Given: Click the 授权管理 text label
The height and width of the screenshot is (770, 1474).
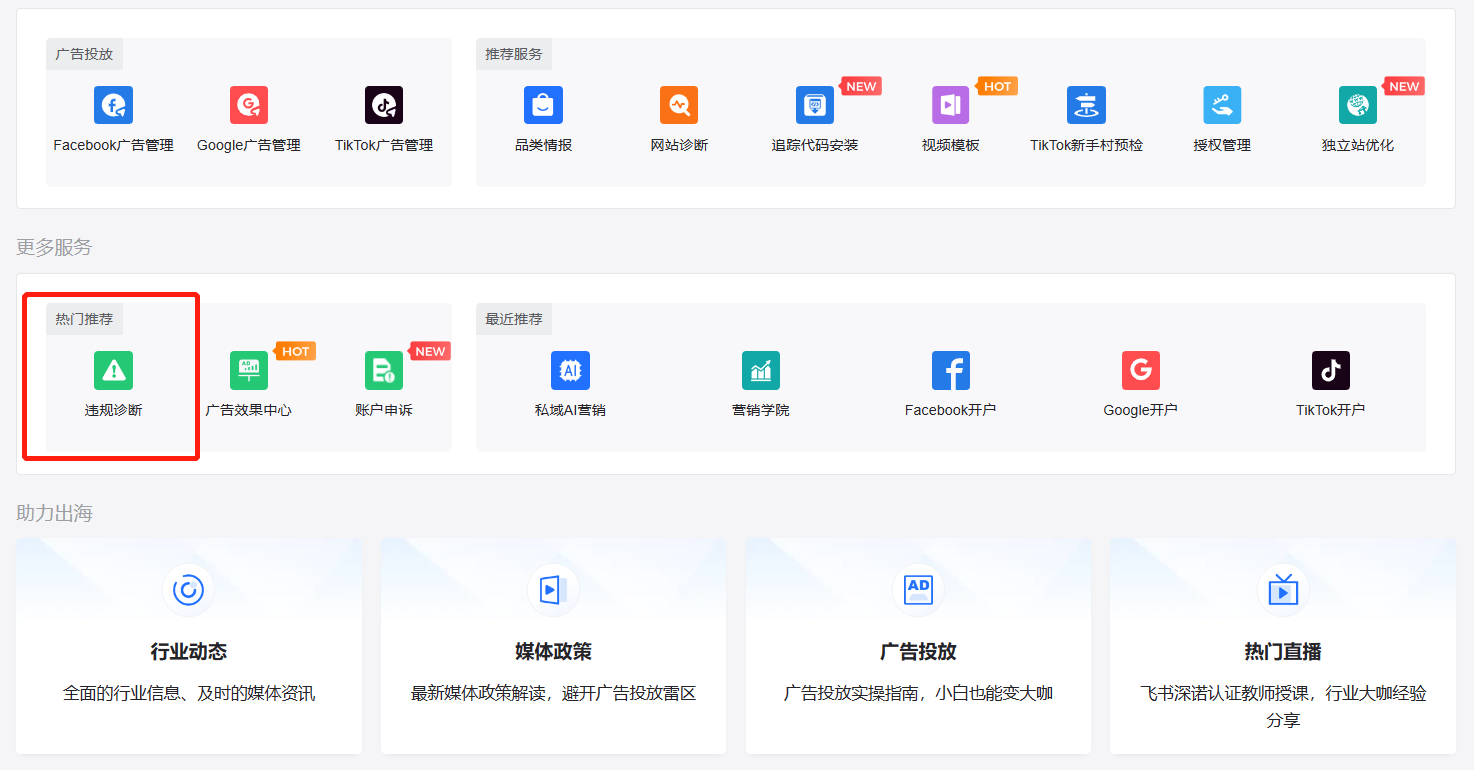Looking at the screenshot, I should 1222,145.
